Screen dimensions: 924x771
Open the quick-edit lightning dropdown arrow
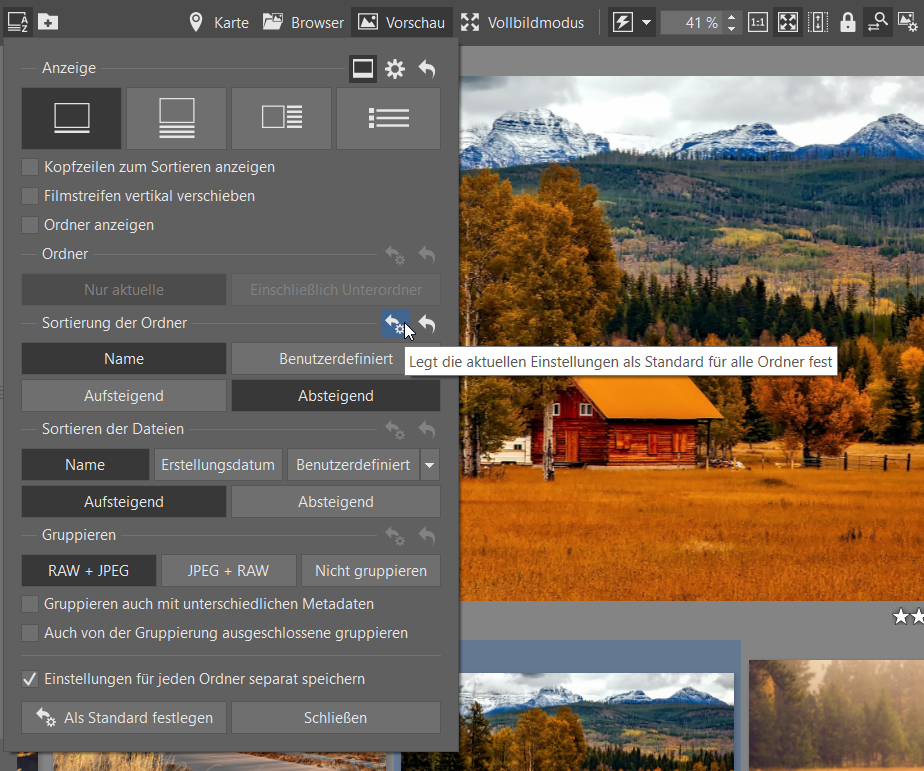647,22
